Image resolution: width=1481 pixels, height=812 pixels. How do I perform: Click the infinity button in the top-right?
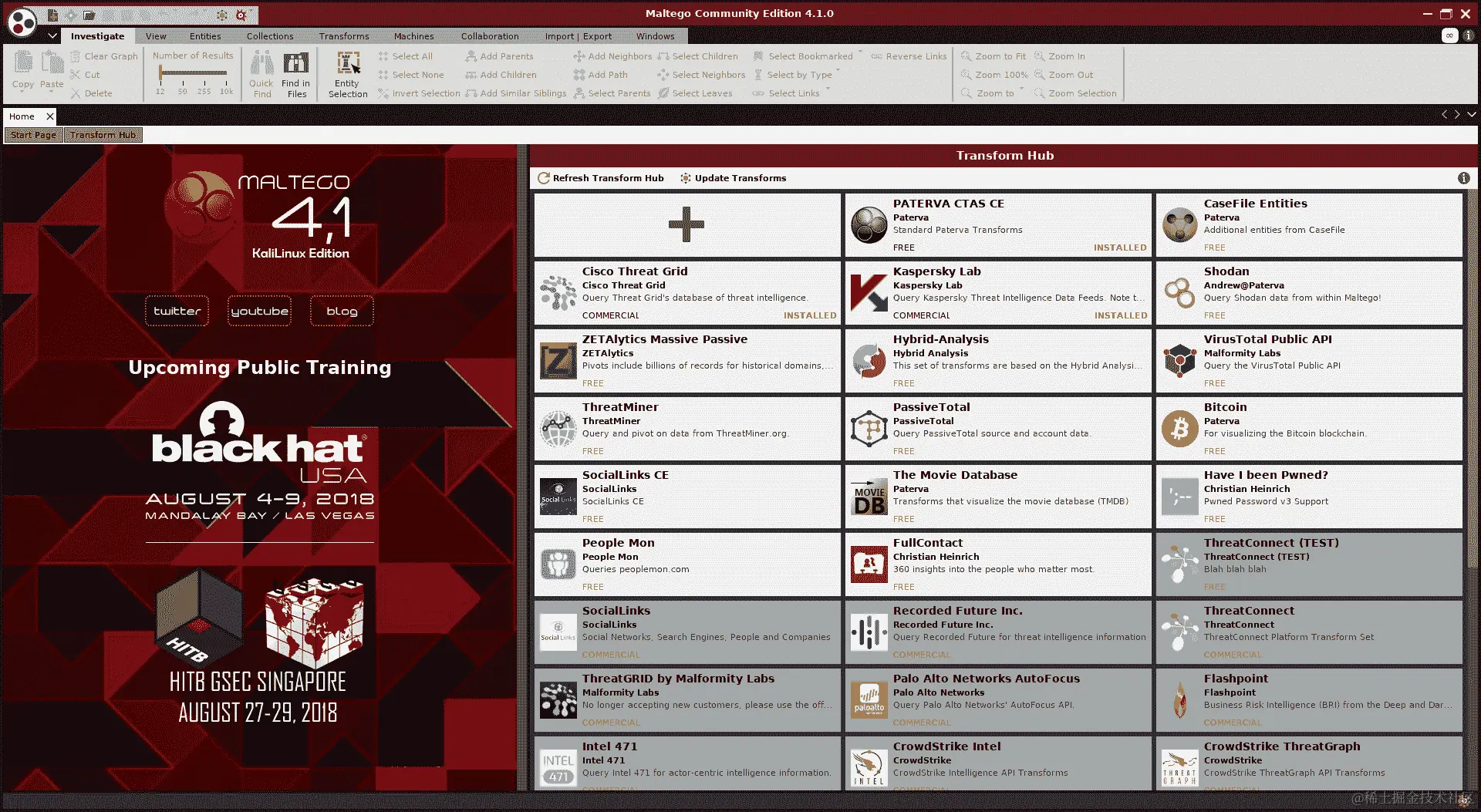1449,35
